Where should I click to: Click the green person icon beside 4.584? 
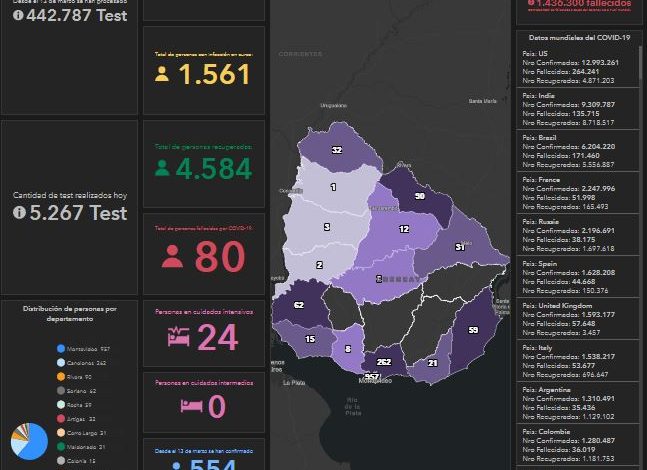(162, 168)
